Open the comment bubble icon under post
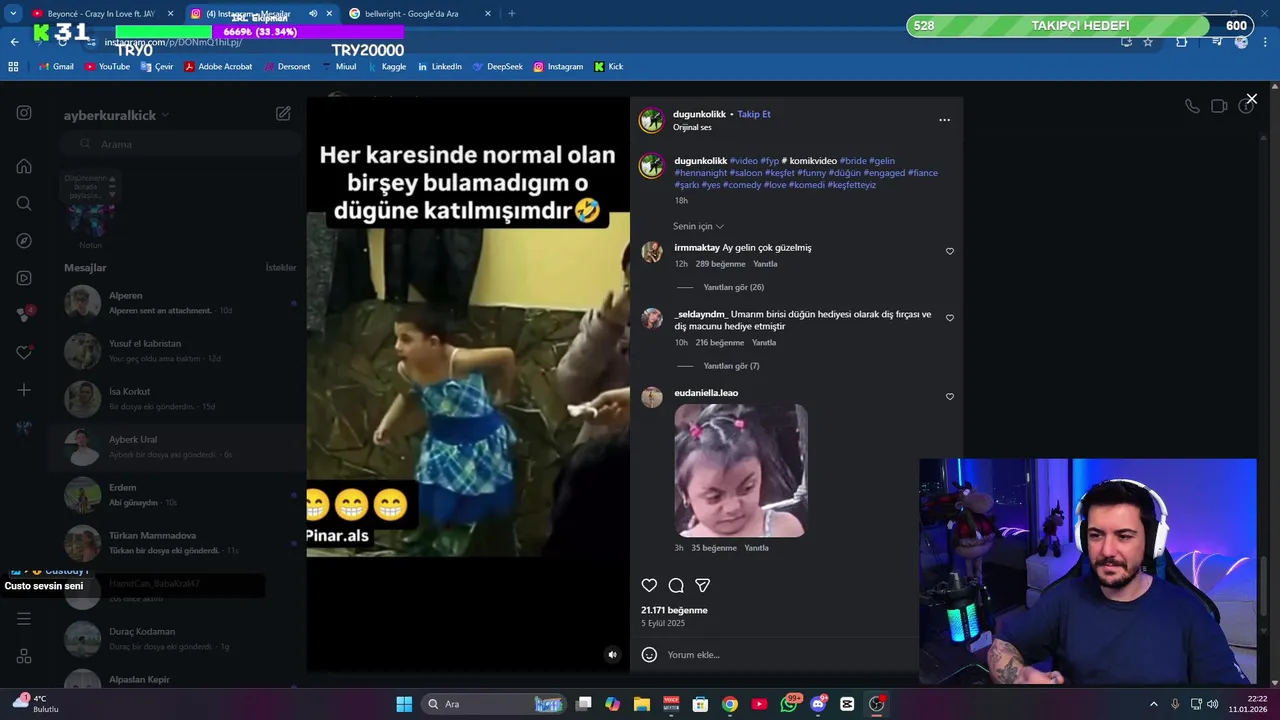Screen dimensions: 1280x720 [x=676, y=585]
